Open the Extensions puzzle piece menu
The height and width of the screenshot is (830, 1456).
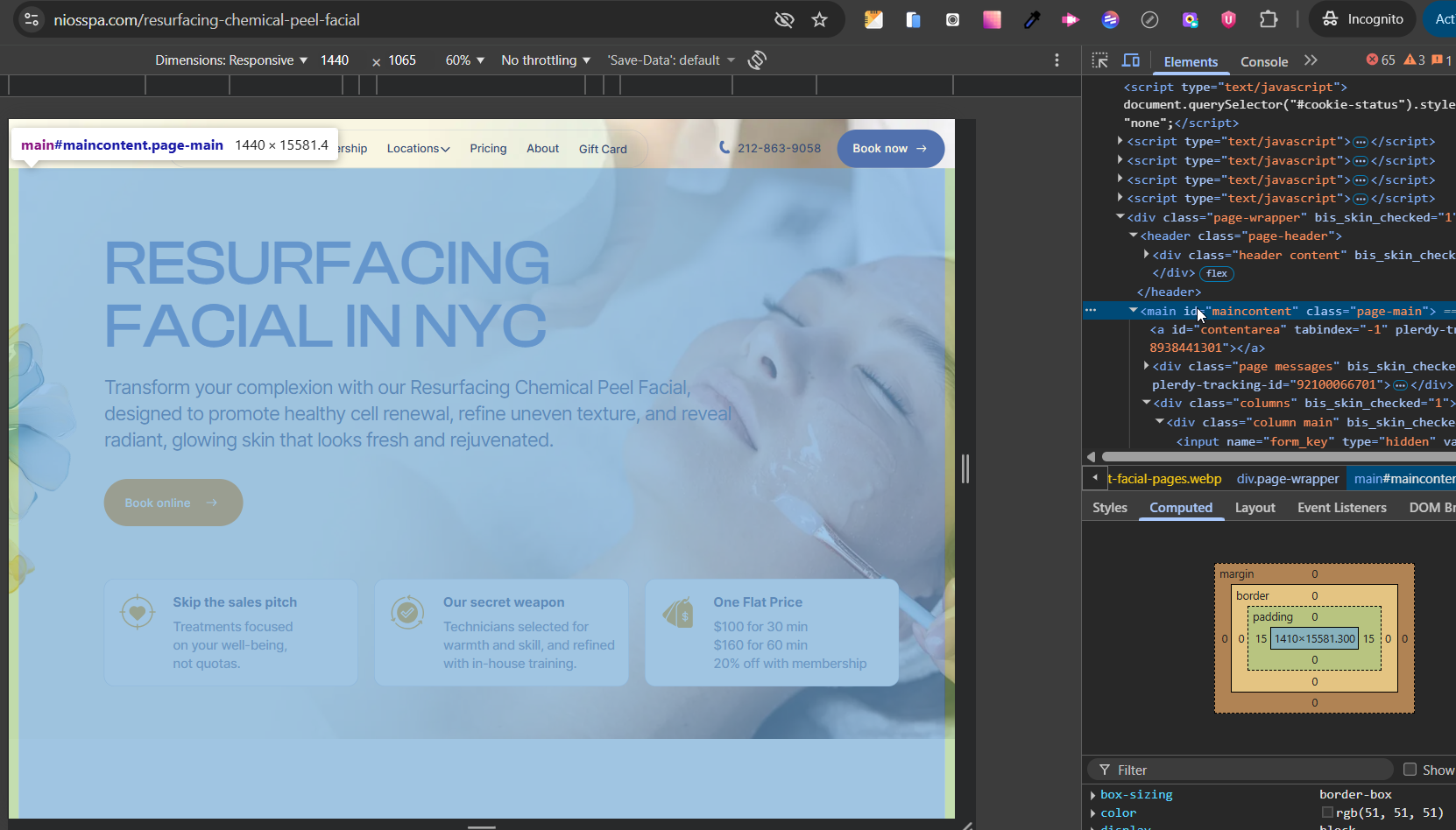click(1269, 19)
